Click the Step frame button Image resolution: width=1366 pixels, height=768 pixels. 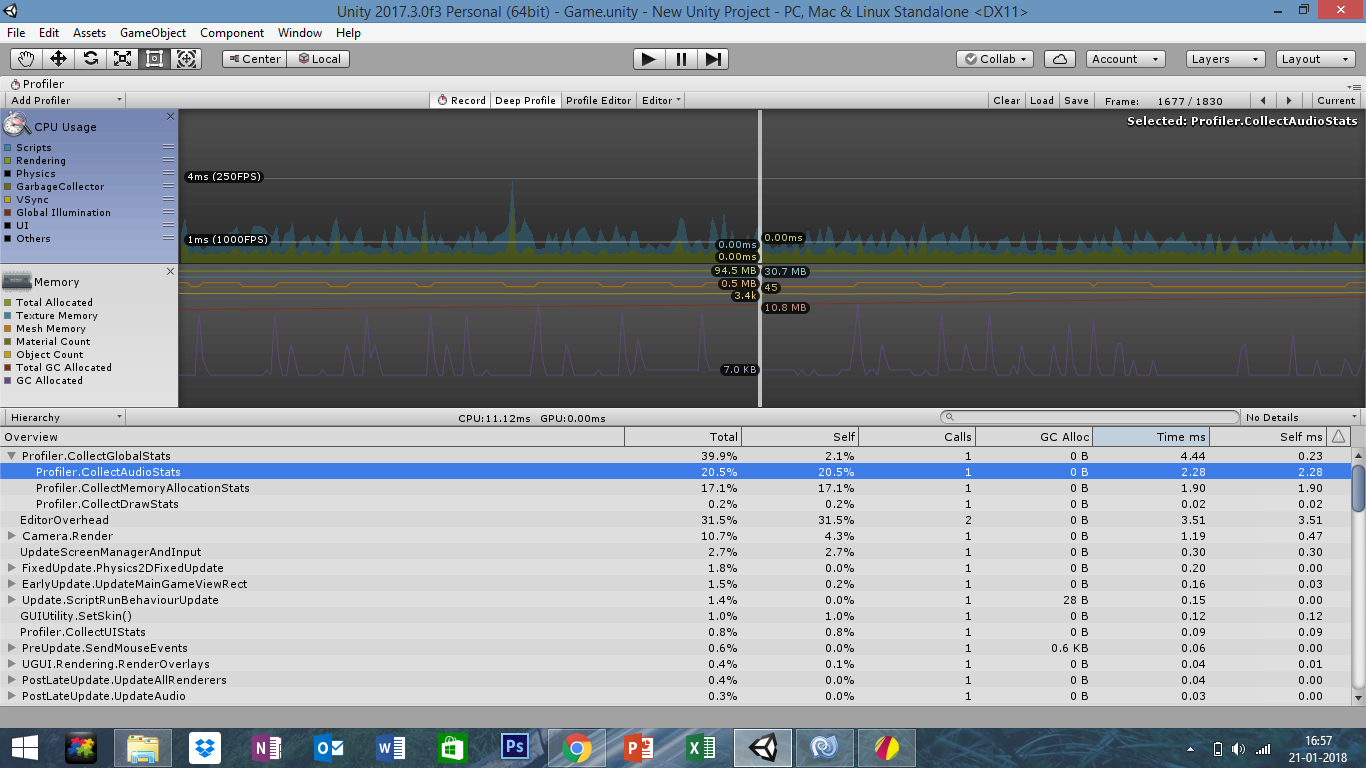click(x=713, y=59)
